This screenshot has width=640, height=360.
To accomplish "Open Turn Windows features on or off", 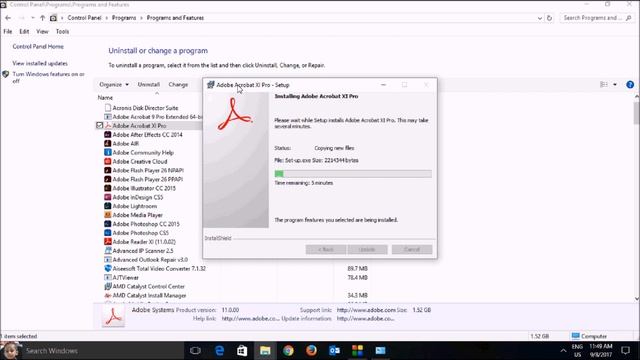I will click(49, 78).
